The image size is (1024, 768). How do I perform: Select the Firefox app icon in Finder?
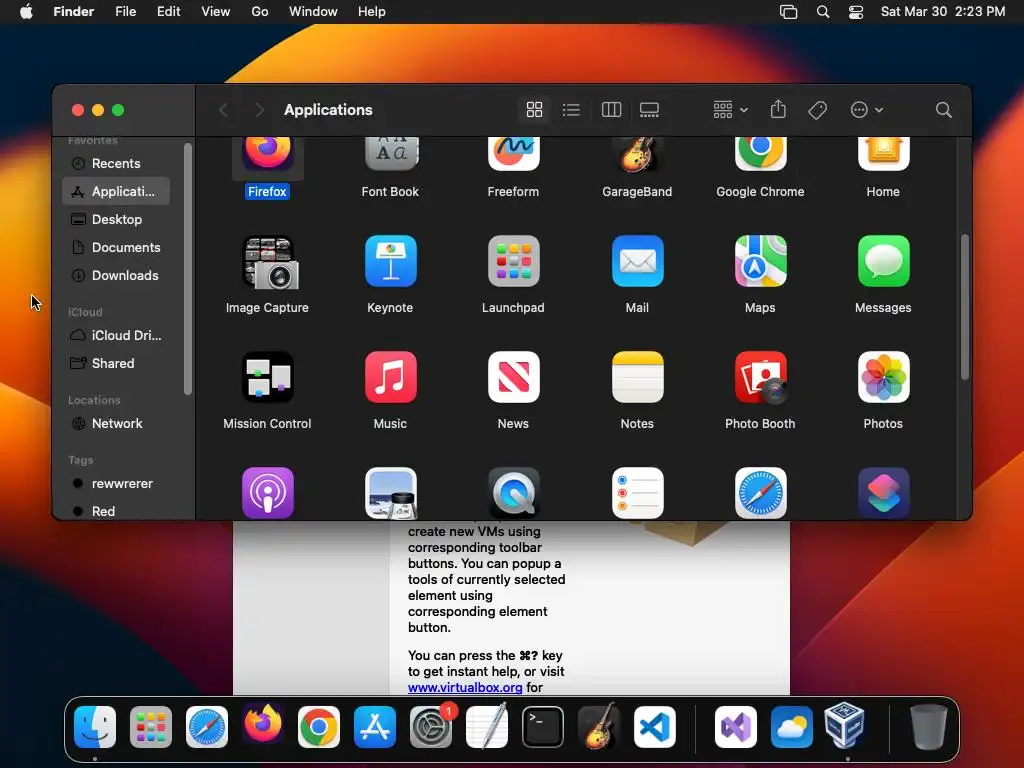pos(267,154)
